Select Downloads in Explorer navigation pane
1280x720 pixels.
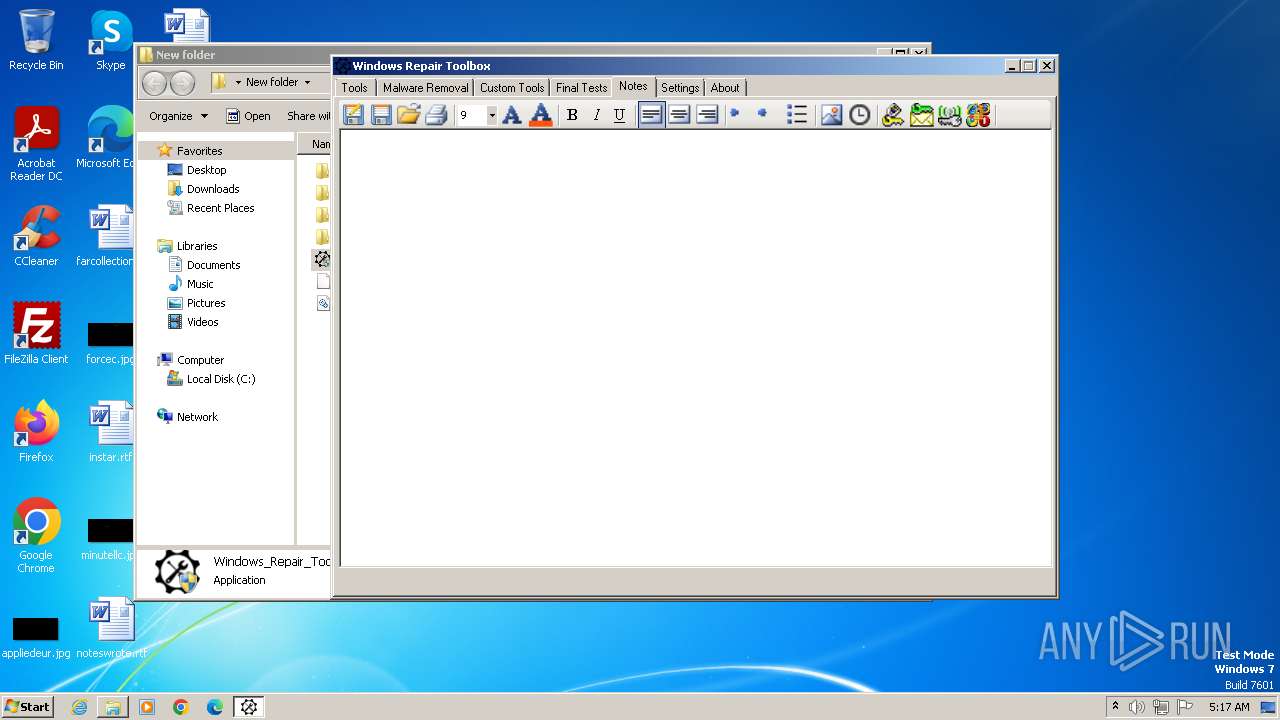213,189
